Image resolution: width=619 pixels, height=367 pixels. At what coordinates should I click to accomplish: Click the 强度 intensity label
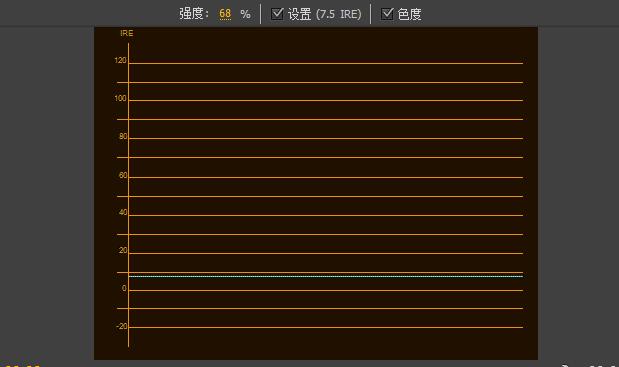[194, 14]
